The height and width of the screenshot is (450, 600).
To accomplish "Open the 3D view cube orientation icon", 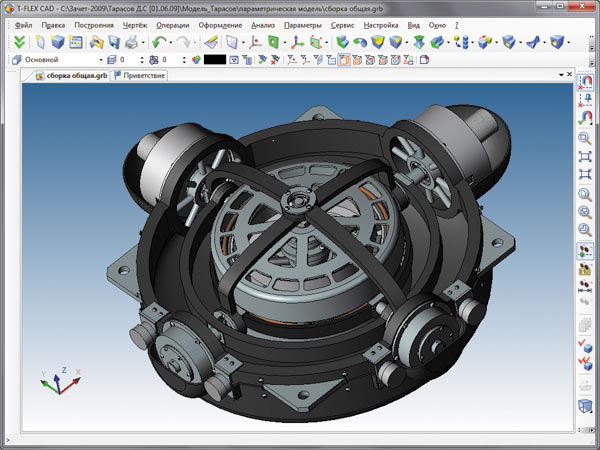I will 585,406.
